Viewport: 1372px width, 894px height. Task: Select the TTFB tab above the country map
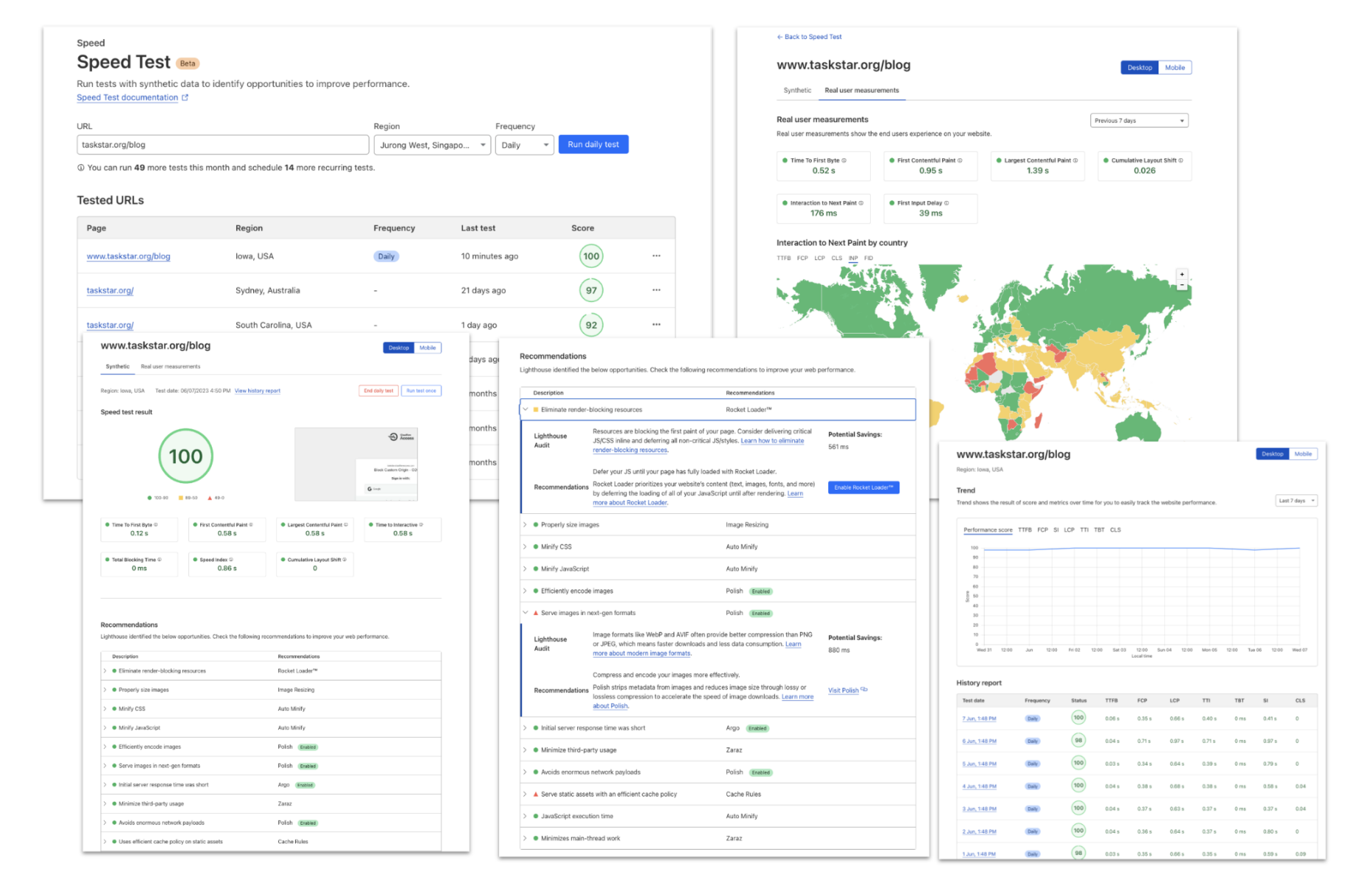tap(783, 258)
